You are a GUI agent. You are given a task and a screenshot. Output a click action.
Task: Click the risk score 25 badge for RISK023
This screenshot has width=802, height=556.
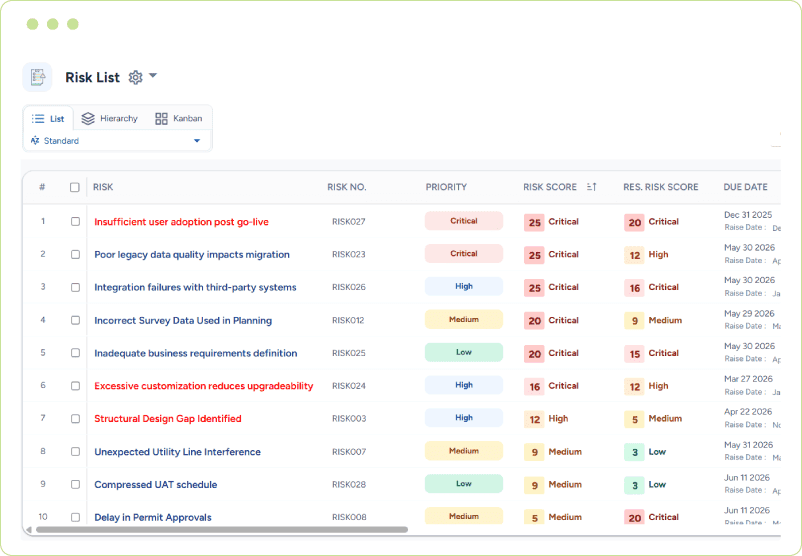[x=534, y=255]
